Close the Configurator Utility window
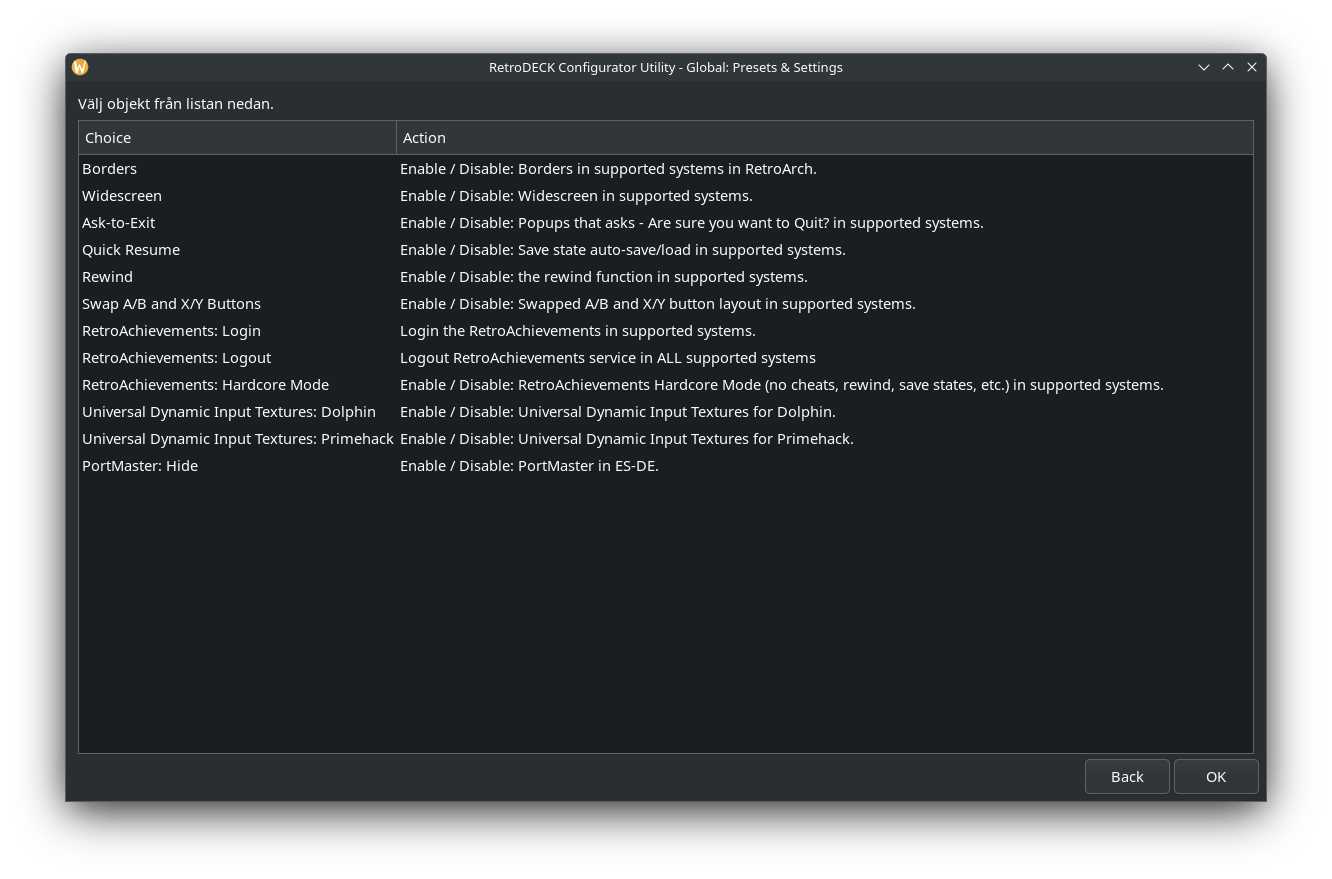The image size is (1332, 879). coord(1252,67)
